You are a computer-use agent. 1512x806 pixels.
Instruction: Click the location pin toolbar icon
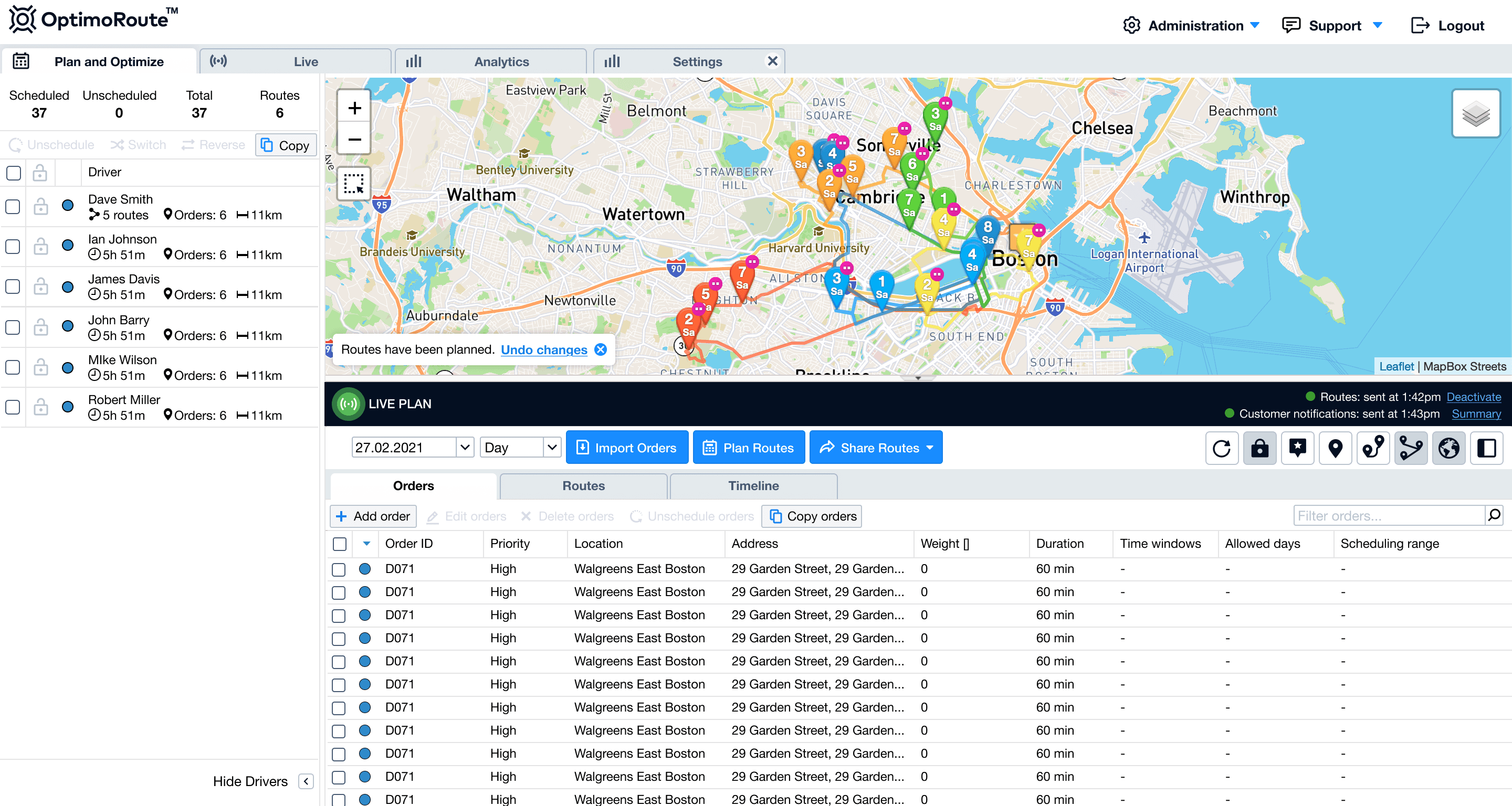pyautogui.click(x=1335, y=449)
